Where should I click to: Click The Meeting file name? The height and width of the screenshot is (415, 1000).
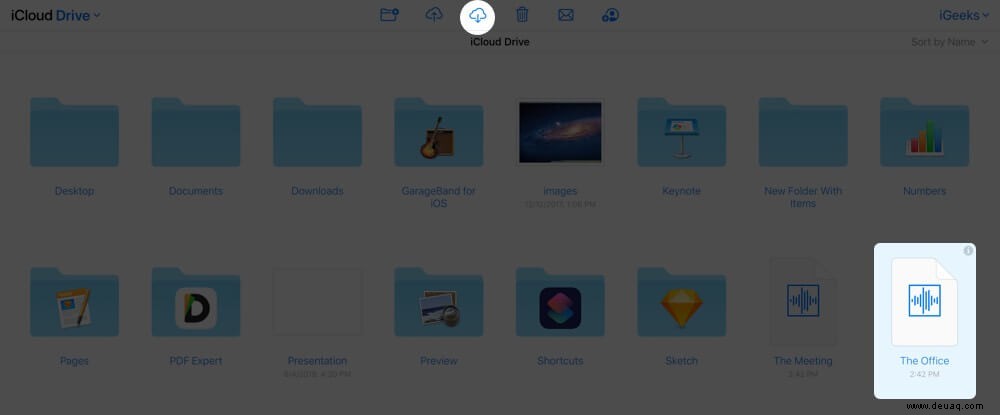coord(803,361)
